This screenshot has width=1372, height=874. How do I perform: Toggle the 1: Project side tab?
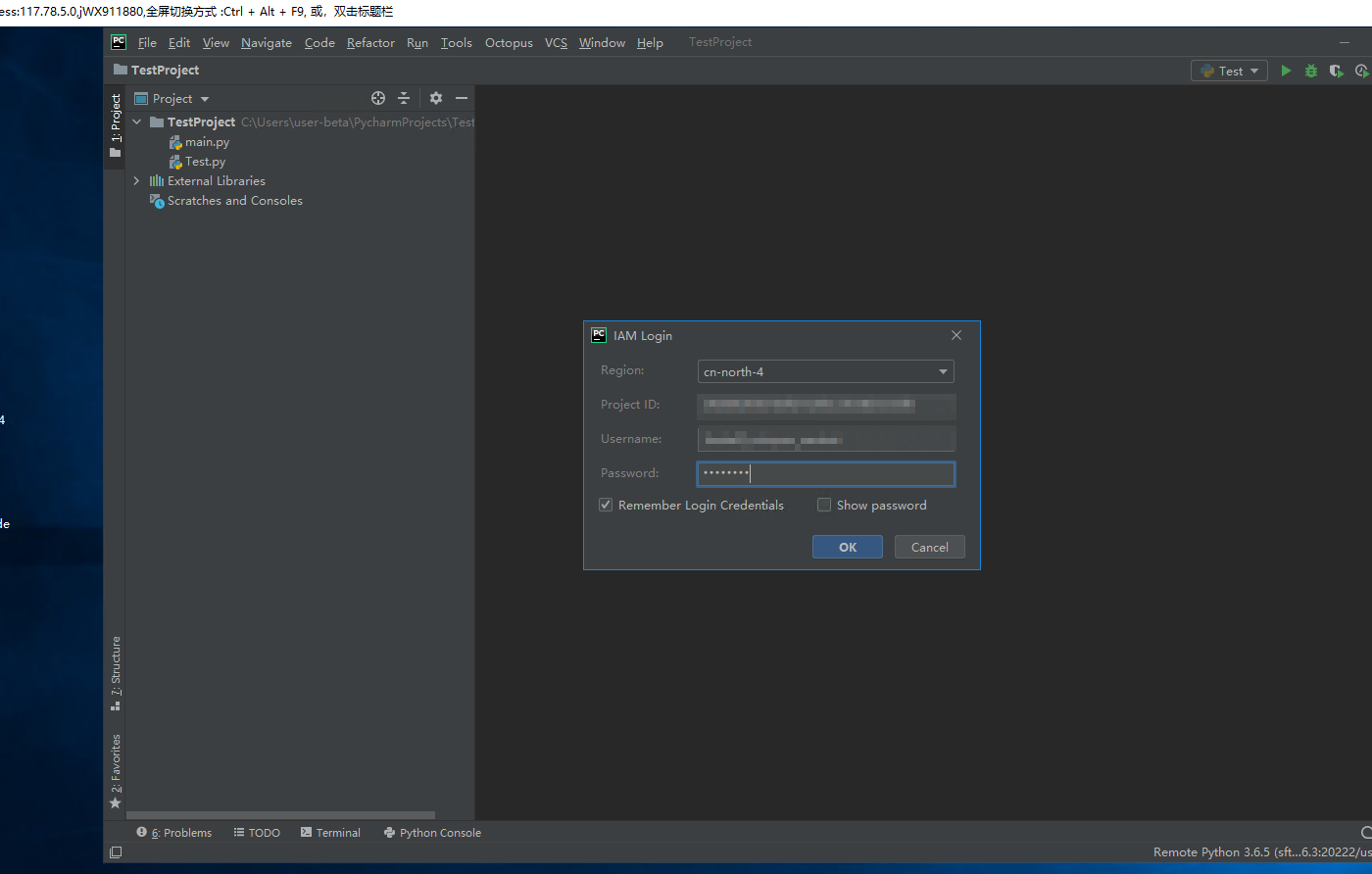coord(116,125)
